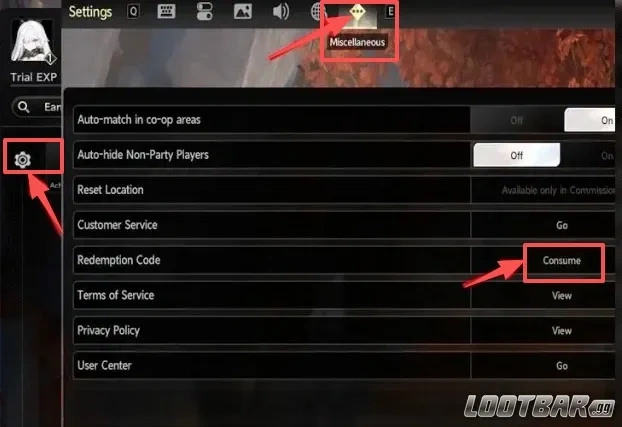Image resolution: width=622 pixels, height=427 pixels.
Task: Set Auto-match in co-op areas to On
Action: click(589, 120)
